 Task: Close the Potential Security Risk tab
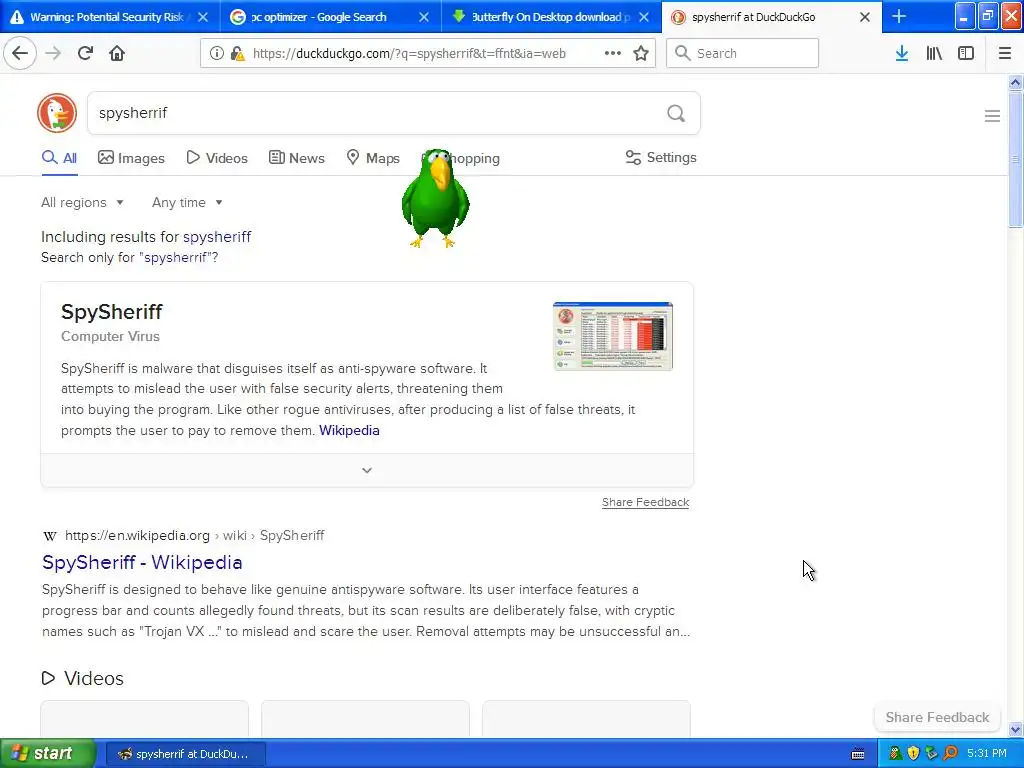203,17
